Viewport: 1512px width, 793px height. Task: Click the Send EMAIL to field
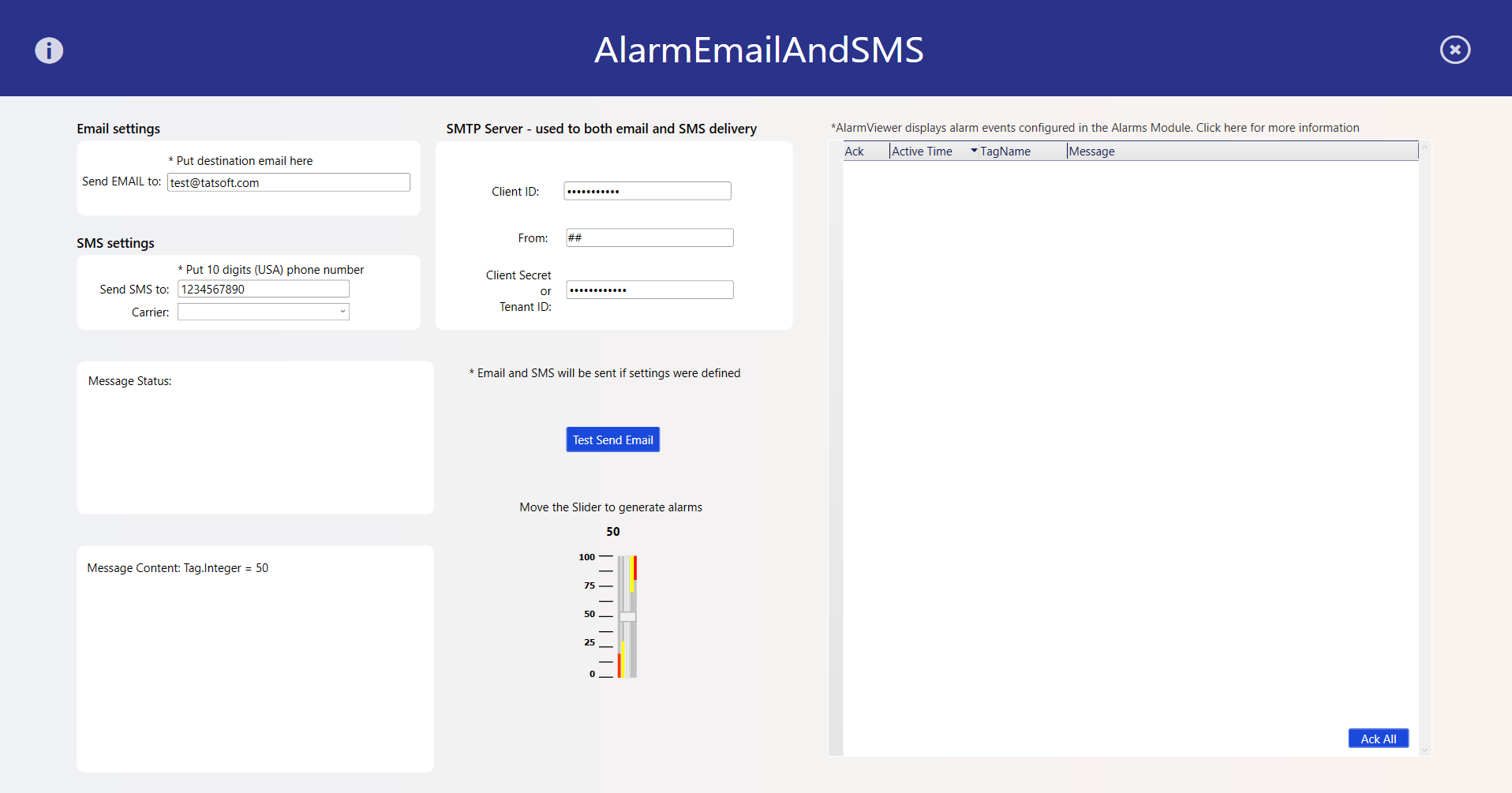[x=288, y=182]
